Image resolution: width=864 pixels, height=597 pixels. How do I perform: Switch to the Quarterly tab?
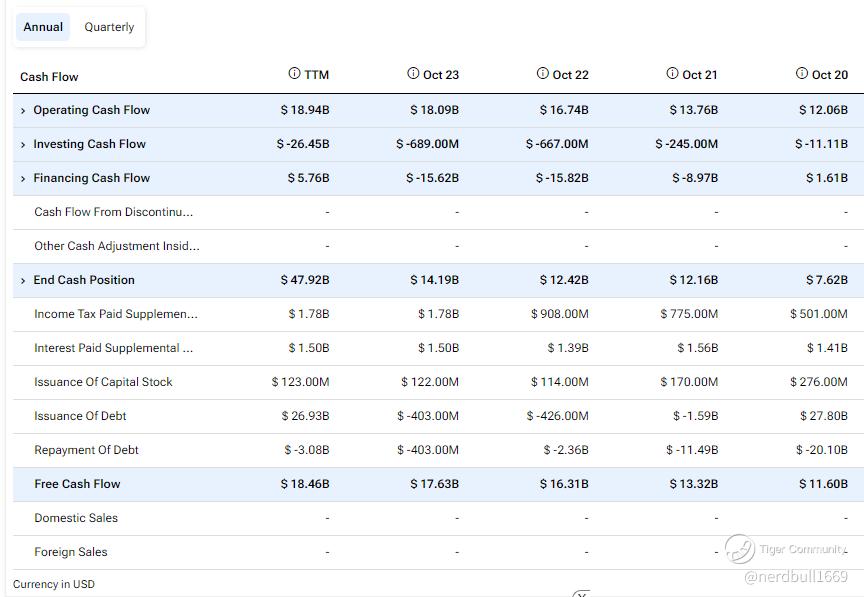tap(109, 27)
